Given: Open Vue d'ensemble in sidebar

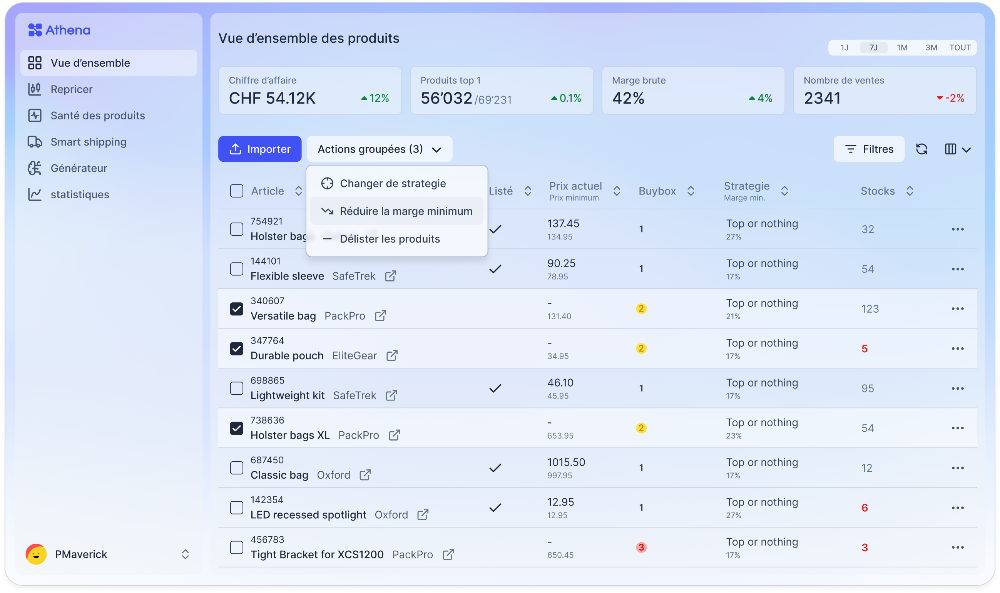Looking at the screenshot, I should point(108,63).
